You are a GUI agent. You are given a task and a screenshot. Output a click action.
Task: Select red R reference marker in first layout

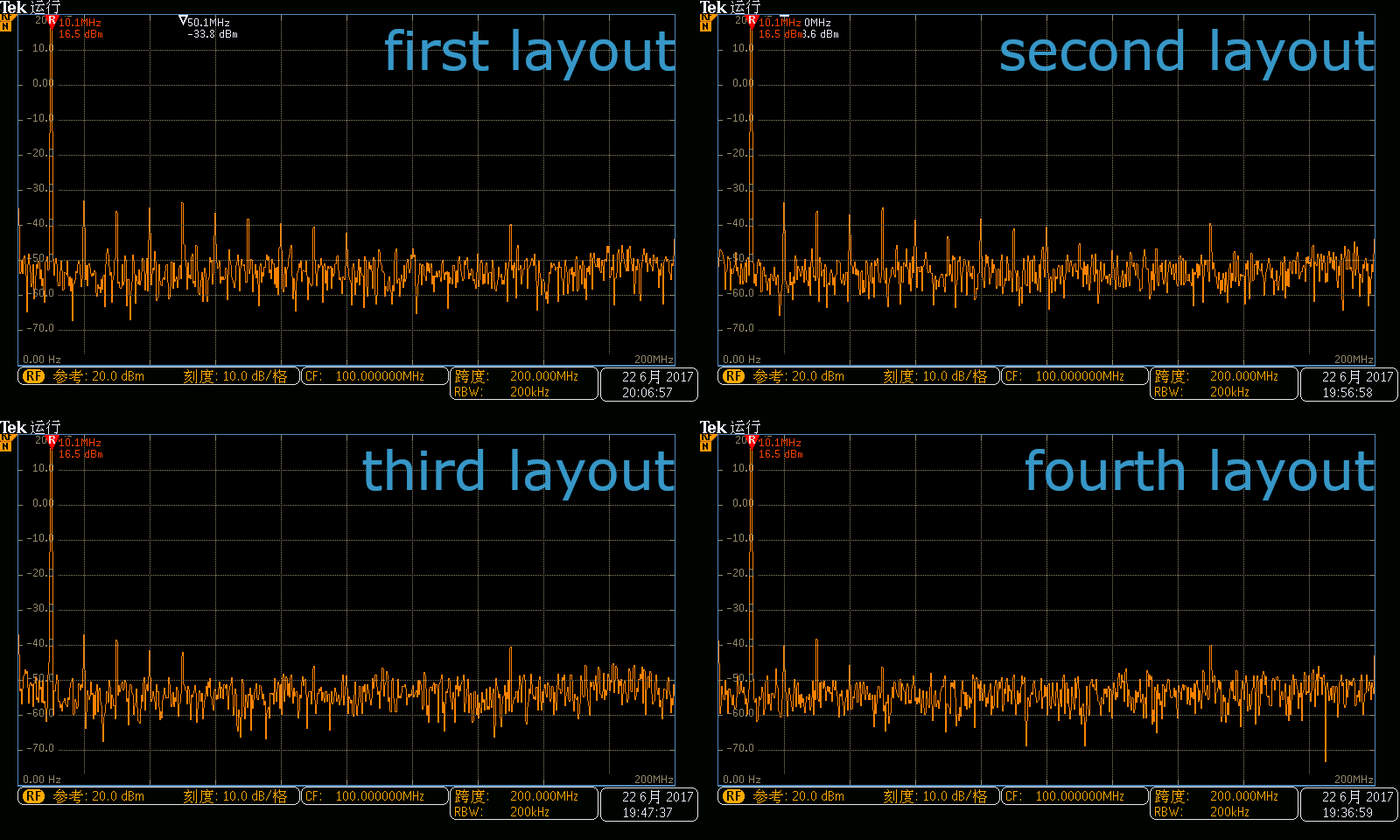point(52,21)
